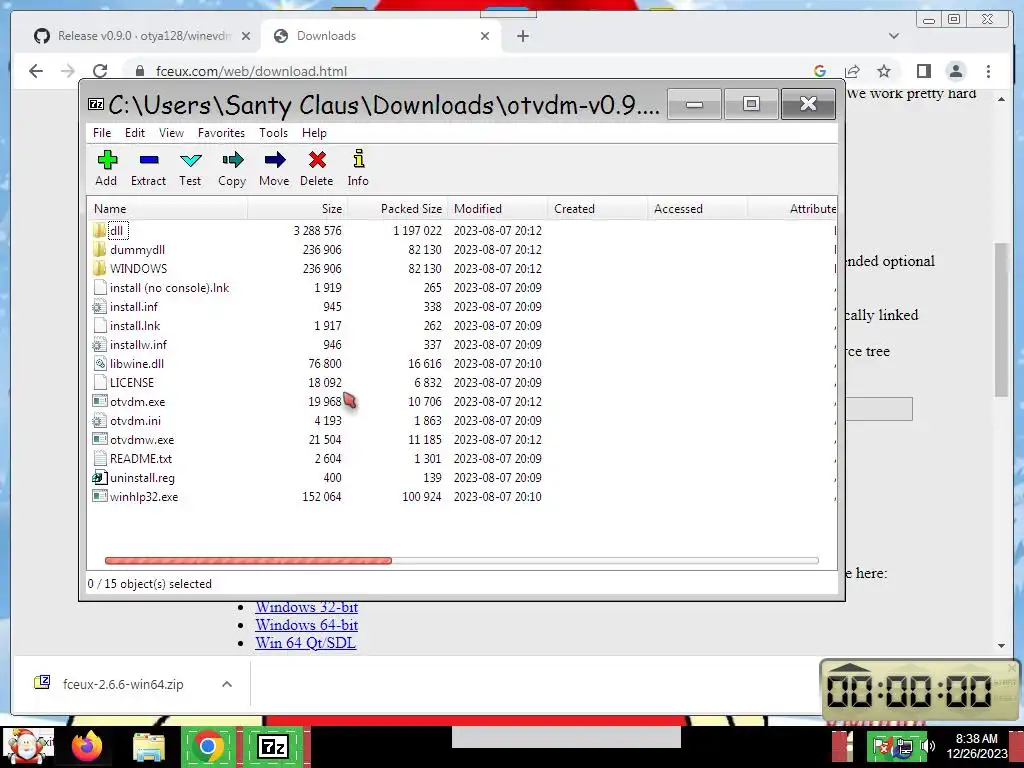This screenshot has height=768, width=1024.
Task: Open the Favorites menu
Action: pos(221,133)
